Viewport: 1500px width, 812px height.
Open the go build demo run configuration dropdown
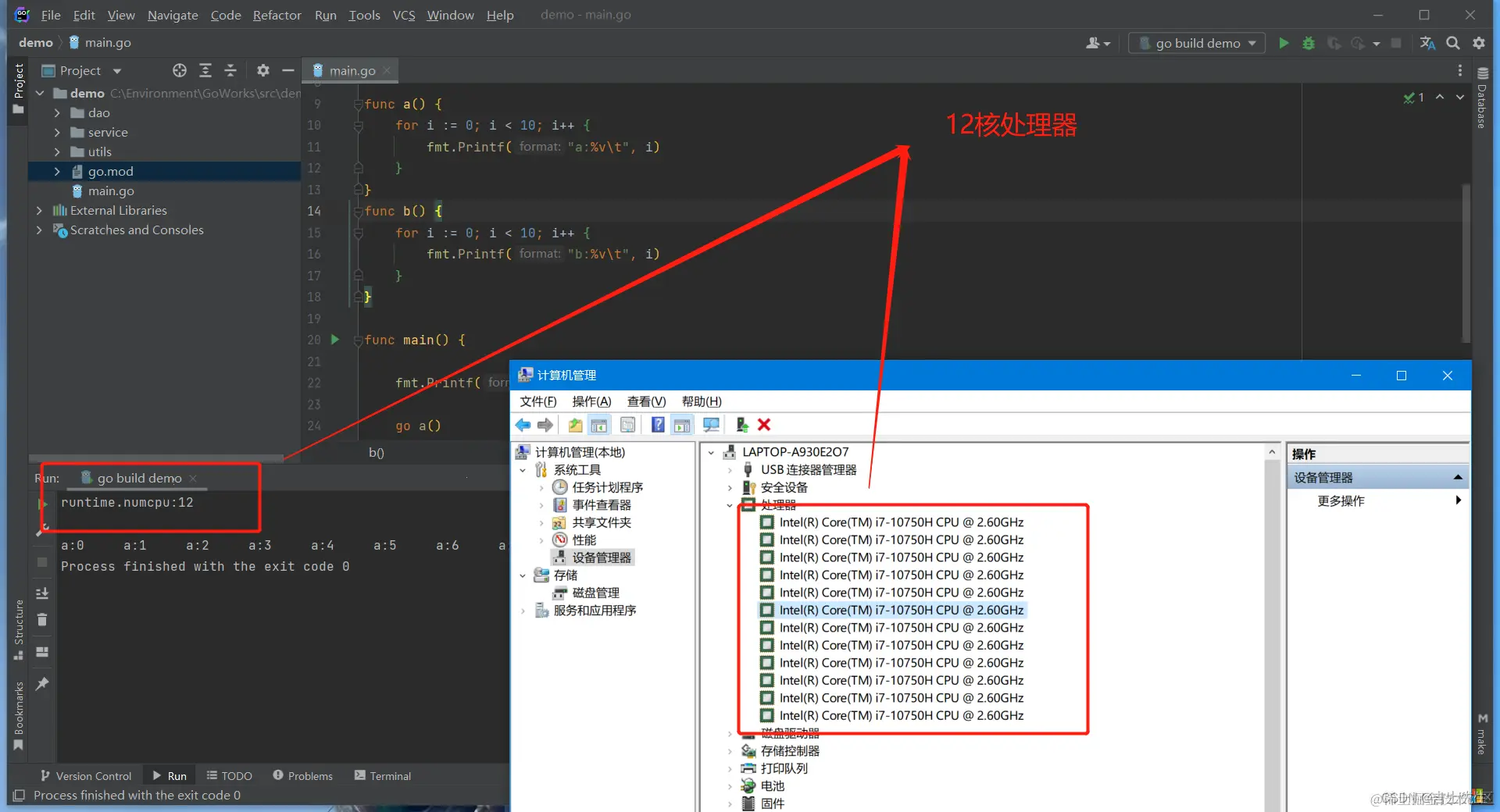pyautogui.click(x=1253, y=43)
